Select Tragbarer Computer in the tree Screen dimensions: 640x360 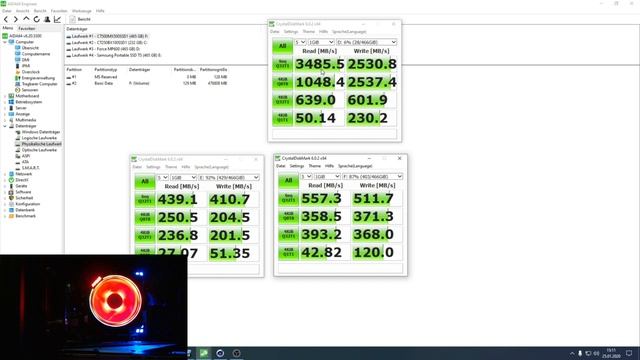[x=40, y=84]
